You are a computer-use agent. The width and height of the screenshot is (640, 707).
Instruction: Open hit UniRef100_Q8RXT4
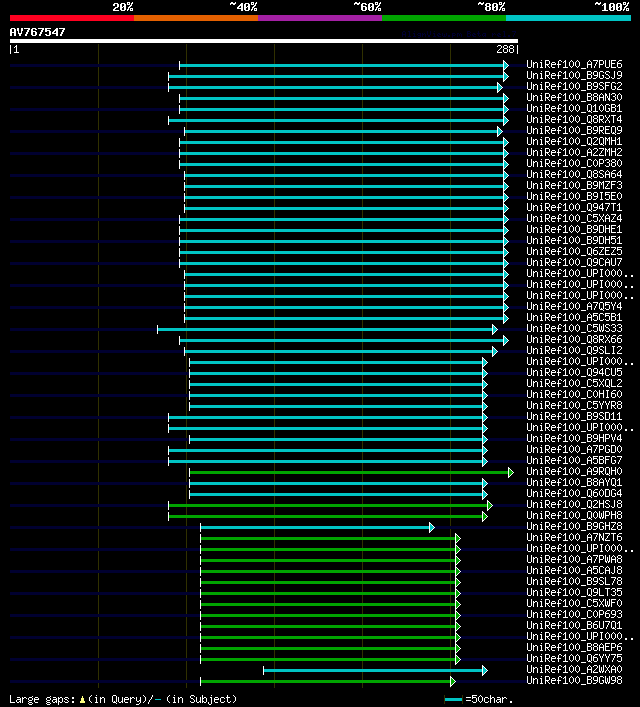point(574,119)
